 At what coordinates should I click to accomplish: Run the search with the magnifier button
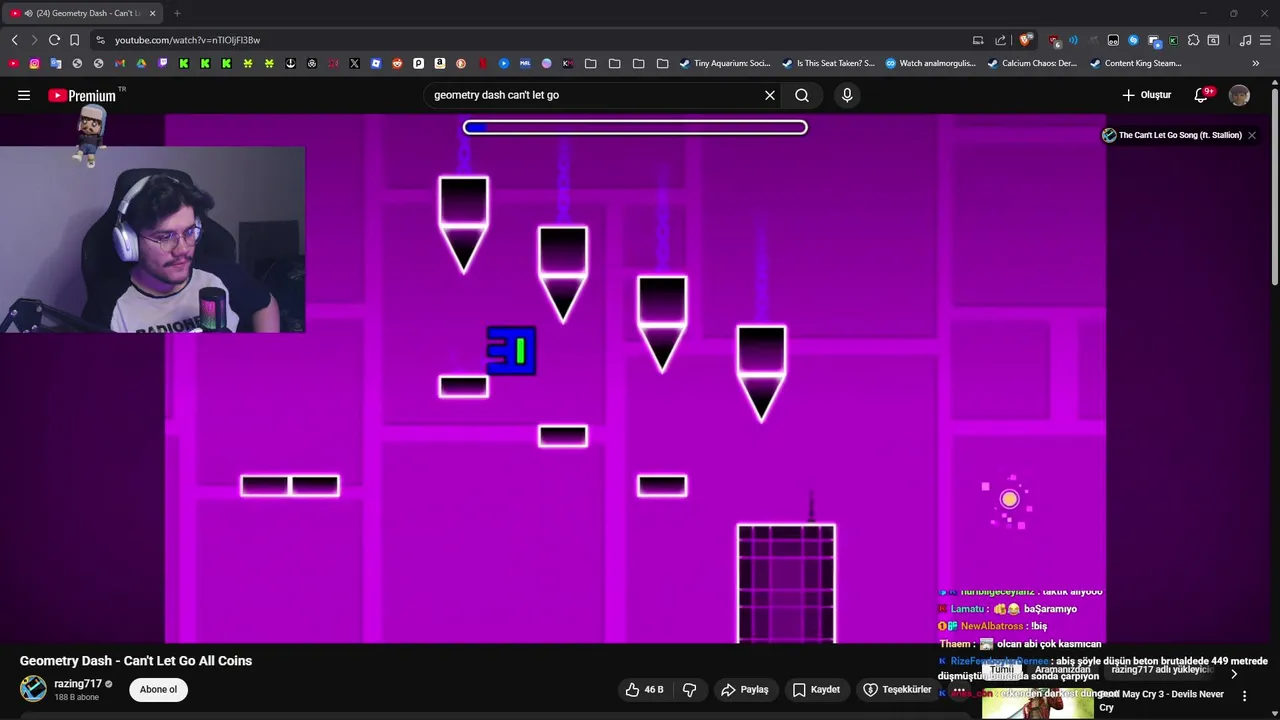(802, 95)
